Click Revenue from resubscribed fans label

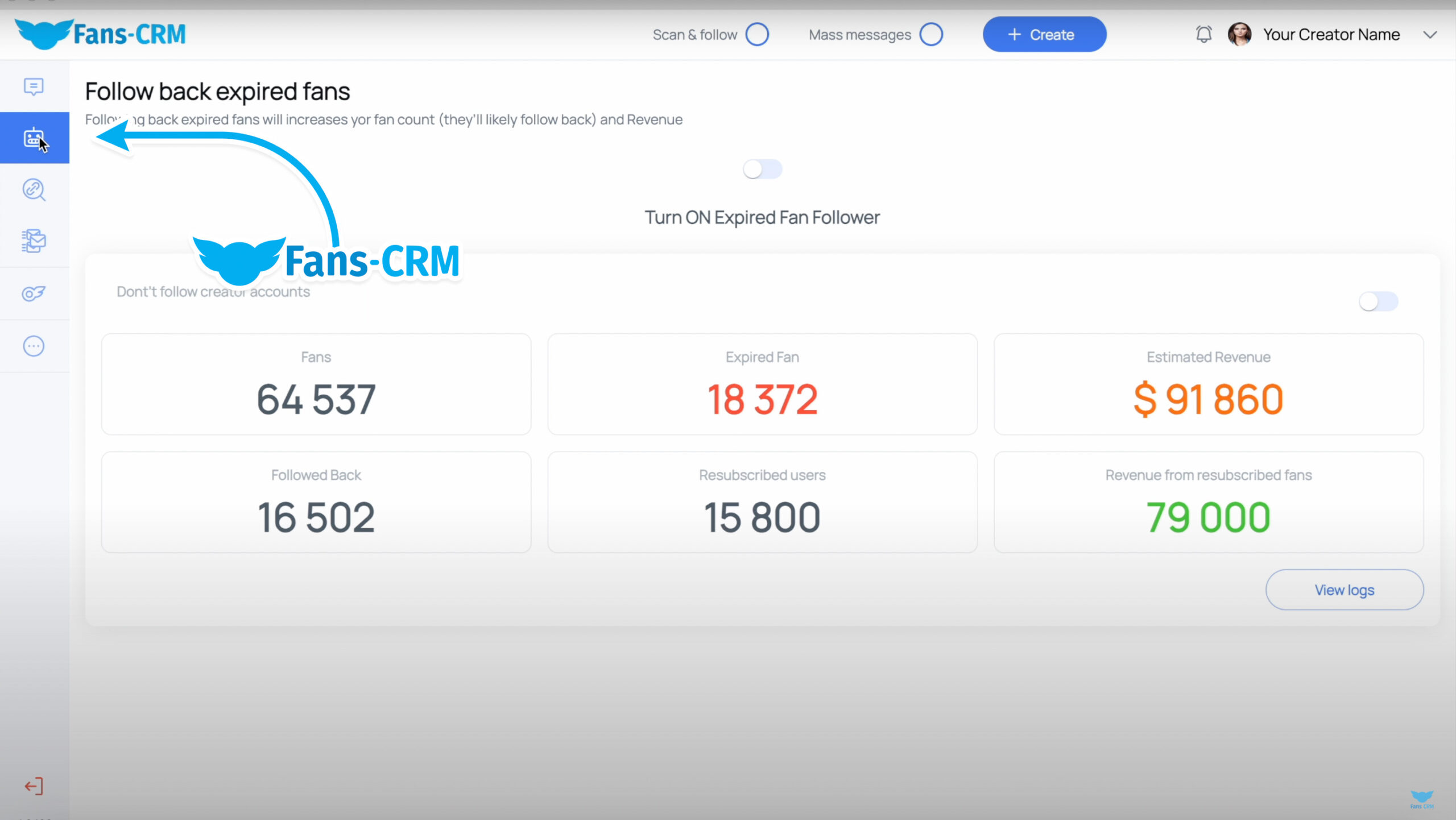click(1208, 475)
